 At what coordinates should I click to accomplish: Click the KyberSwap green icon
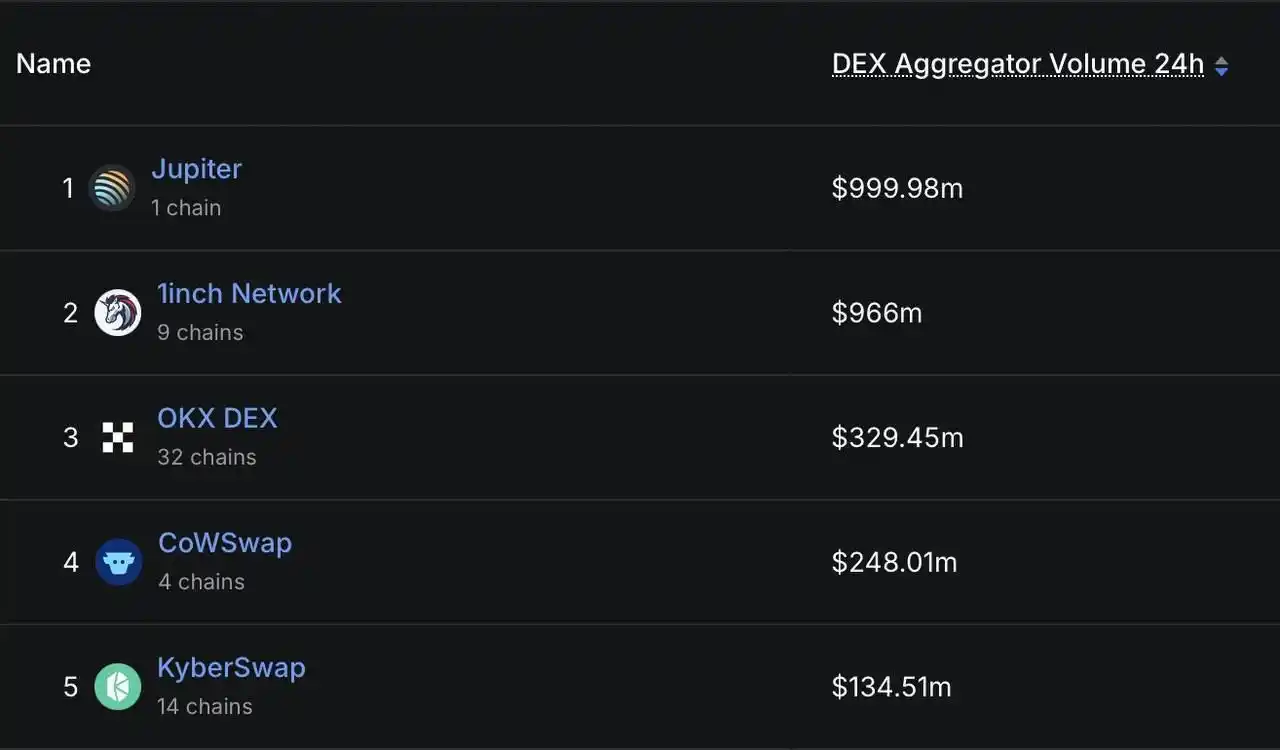118,687
